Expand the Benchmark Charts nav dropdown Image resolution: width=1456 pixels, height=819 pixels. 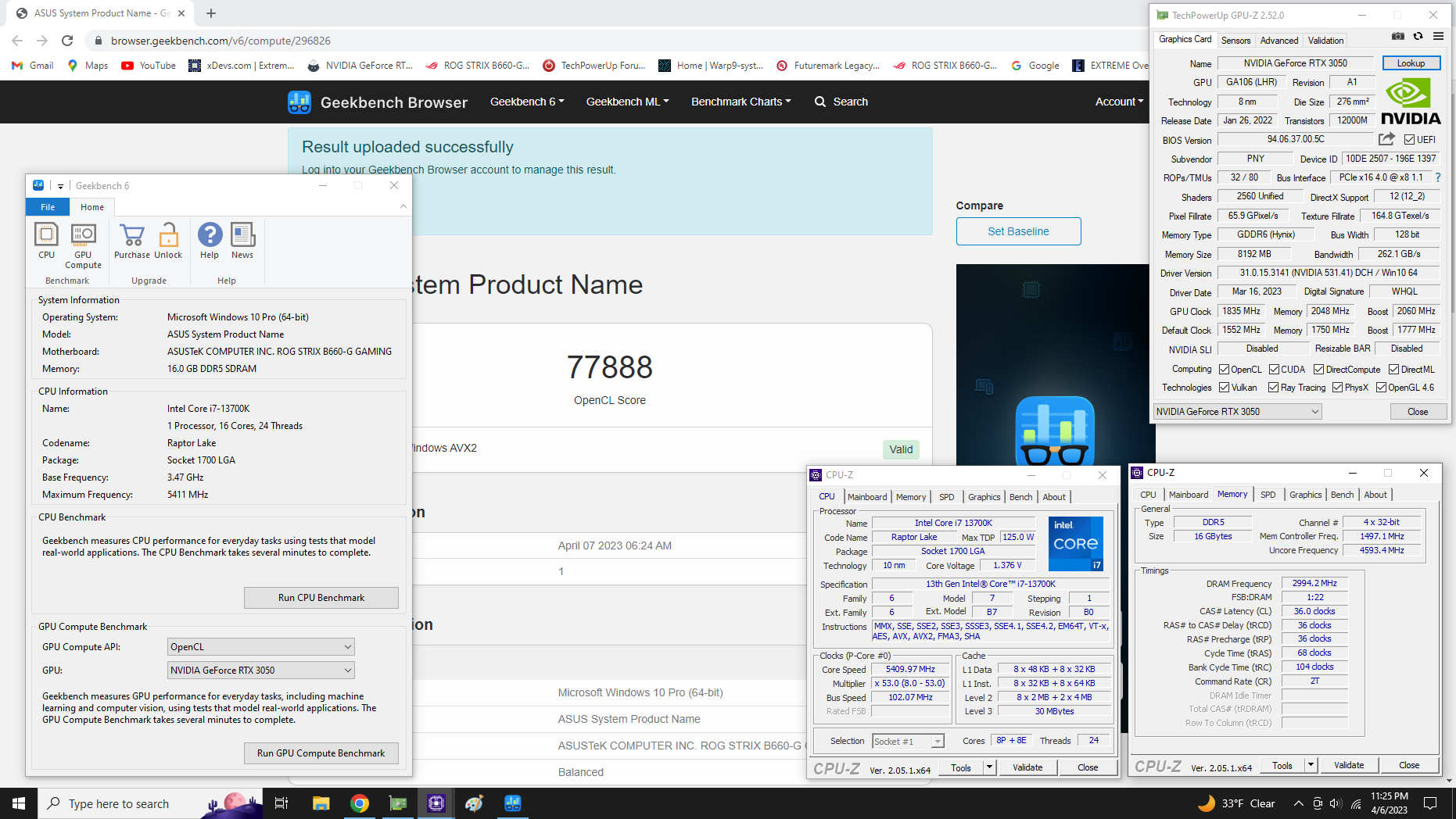741,102
